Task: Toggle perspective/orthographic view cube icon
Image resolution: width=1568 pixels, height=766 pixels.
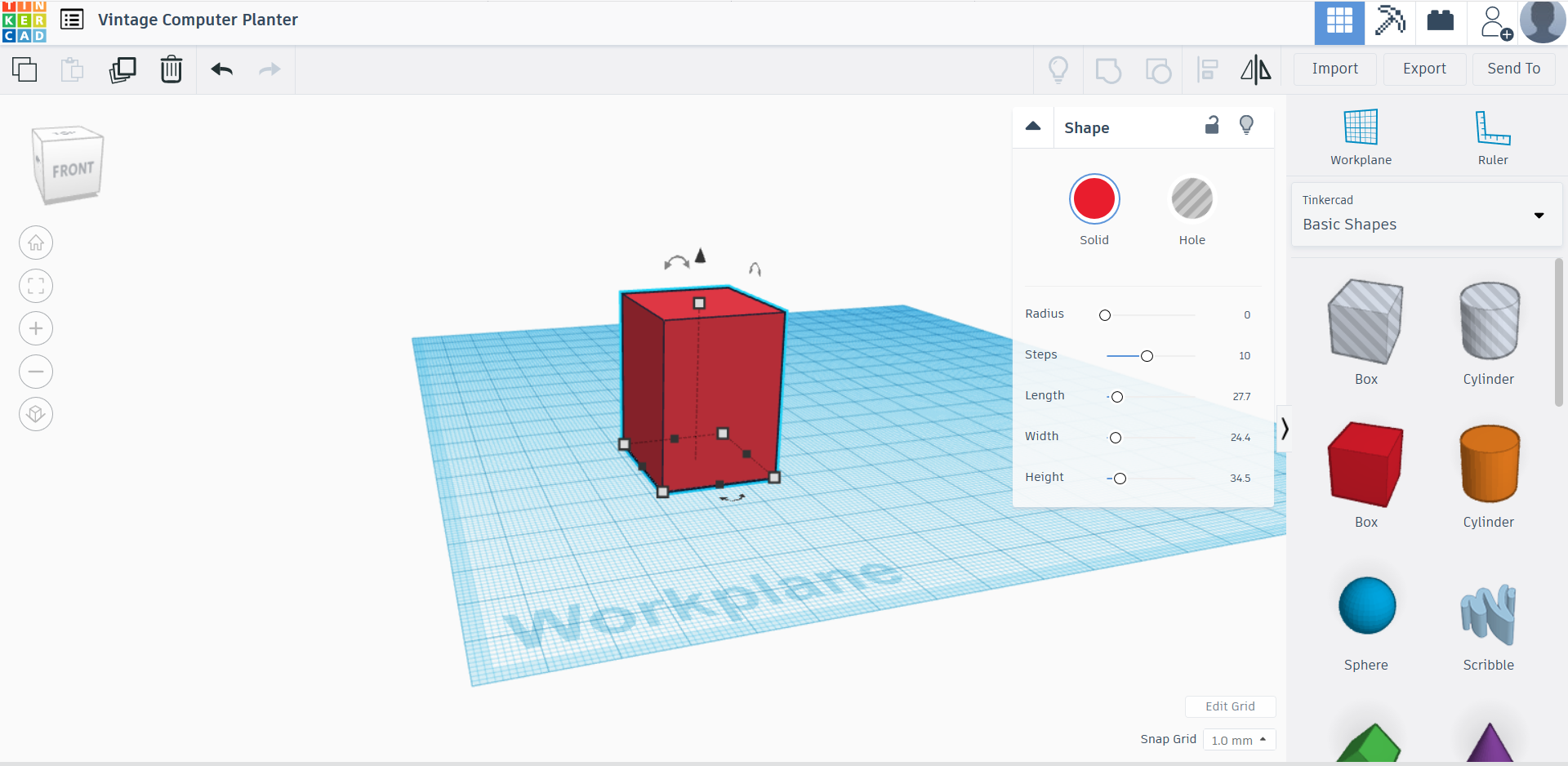Action: (36, 414)
